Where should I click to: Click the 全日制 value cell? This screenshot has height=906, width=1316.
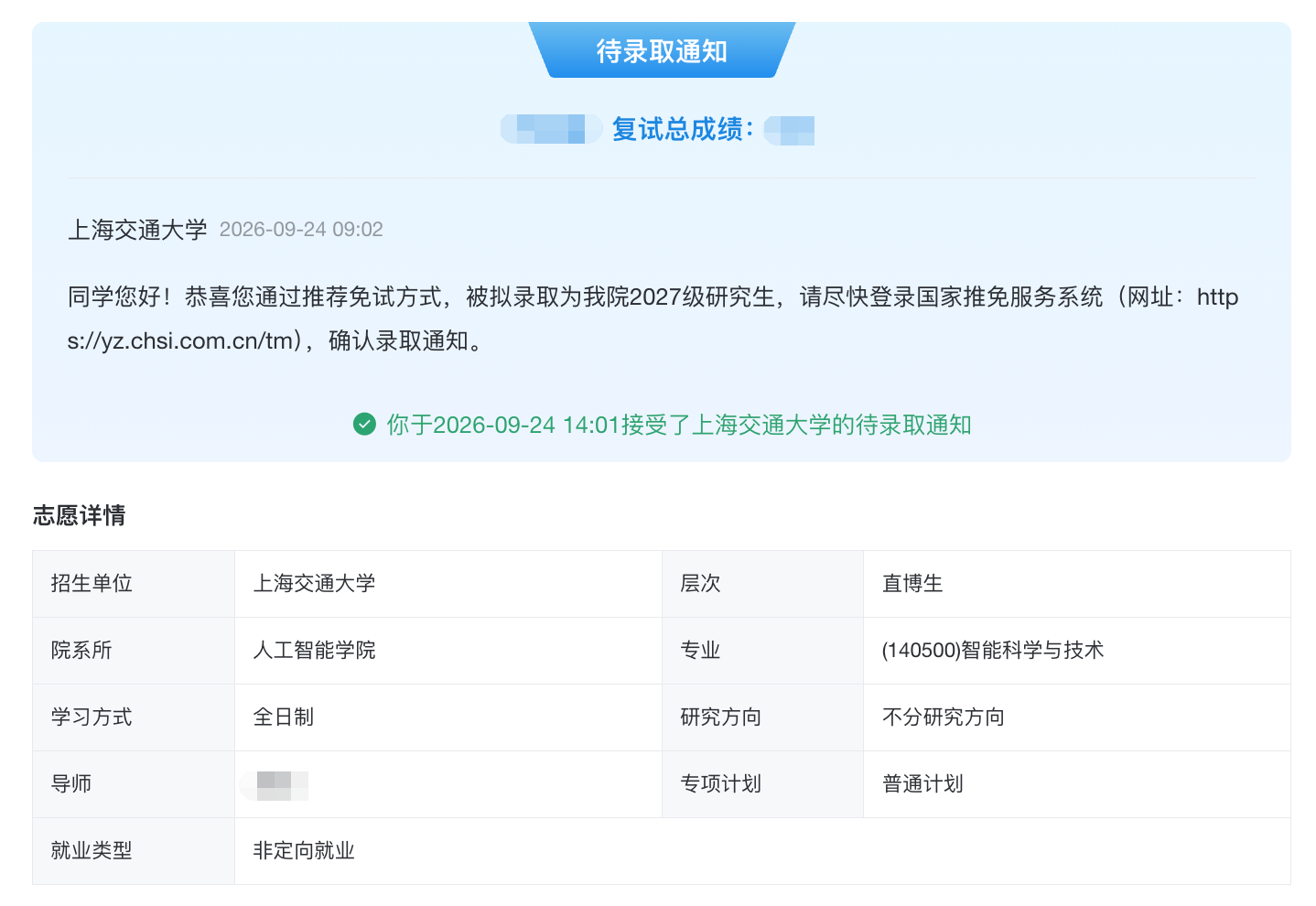click(448, 717)
